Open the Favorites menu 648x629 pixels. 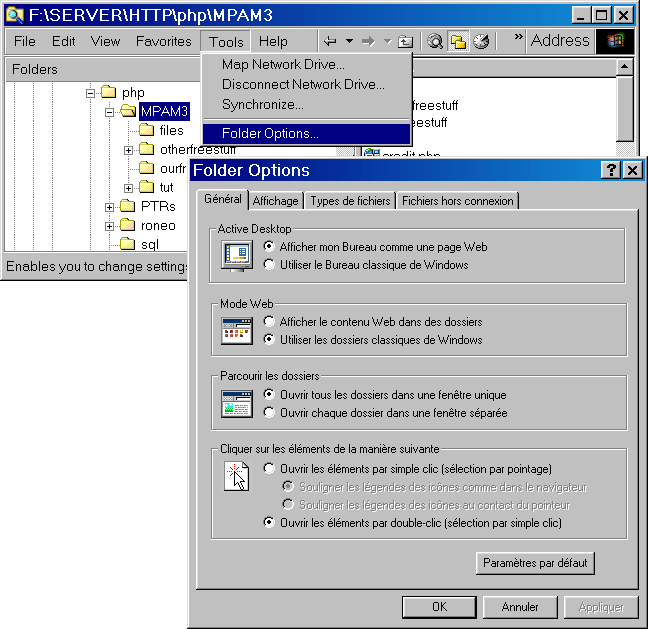point(164,41)
